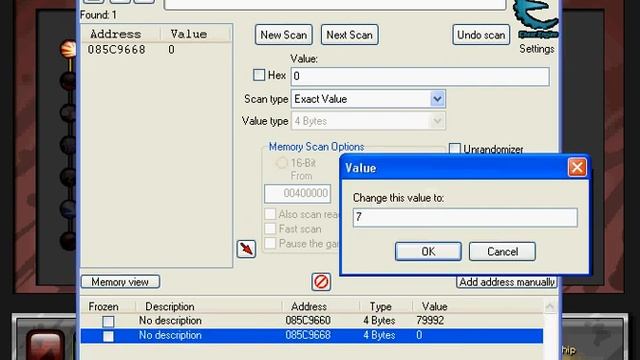Screen dimensions: 640x360
Task: Click the red clear address list icon
Action: [x=321, y=282]
